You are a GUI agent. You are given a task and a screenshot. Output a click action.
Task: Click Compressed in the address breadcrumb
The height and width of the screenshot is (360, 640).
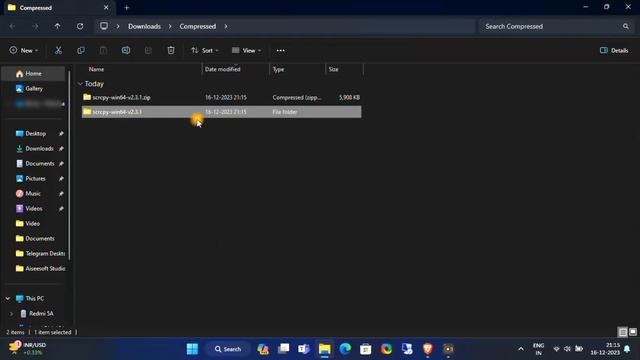198,26
